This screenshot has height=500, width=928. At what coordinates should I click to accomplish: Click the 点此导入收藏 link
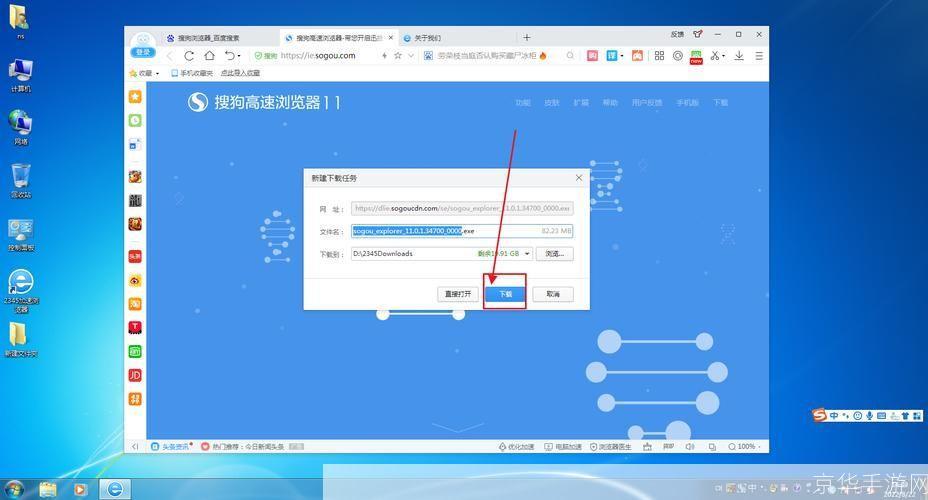point(240,73)
